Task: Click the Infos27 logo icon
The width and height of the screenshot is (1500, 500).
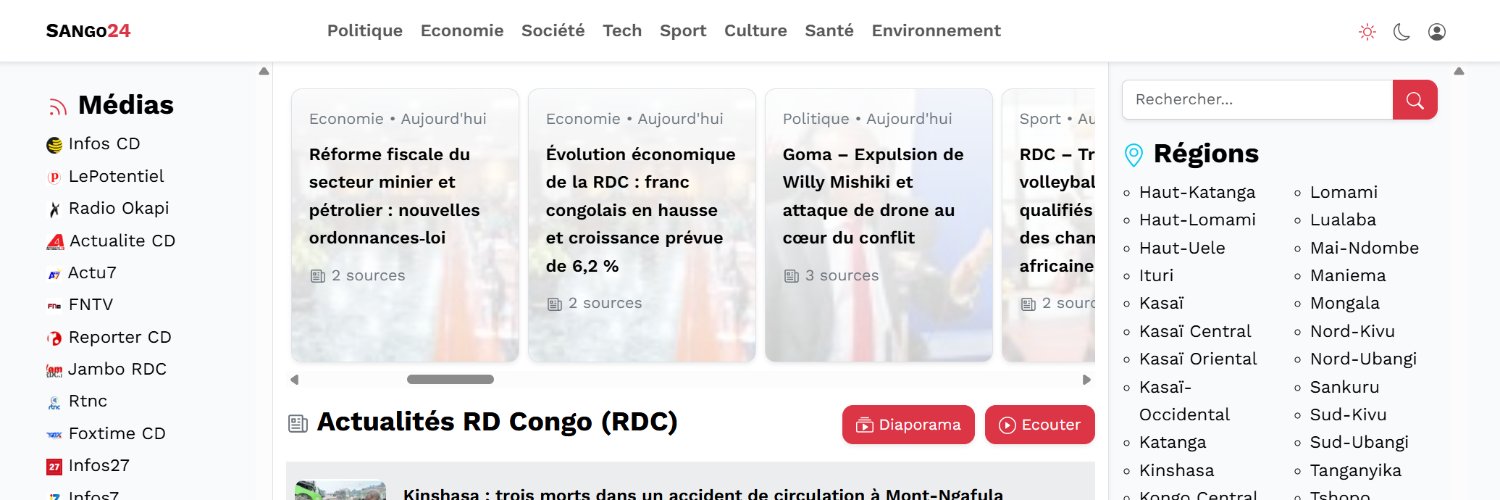Action: [54, 466]
